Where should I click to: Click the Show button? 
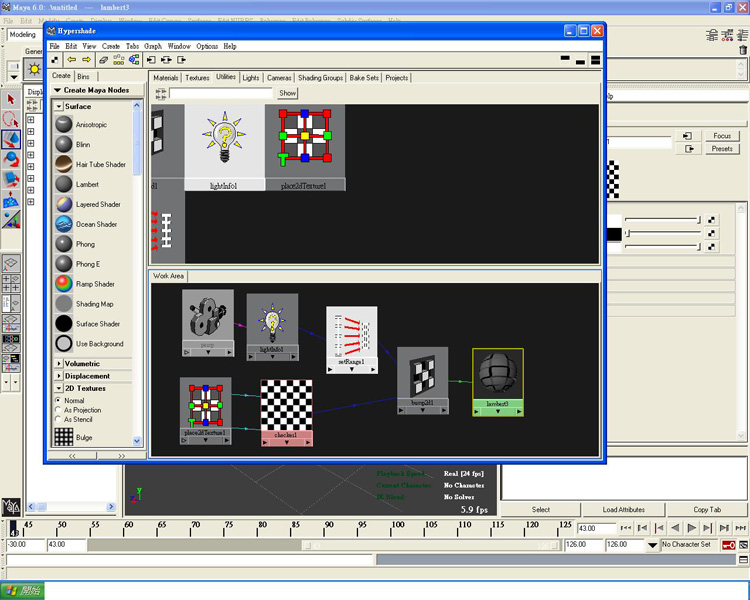(287, 93)
